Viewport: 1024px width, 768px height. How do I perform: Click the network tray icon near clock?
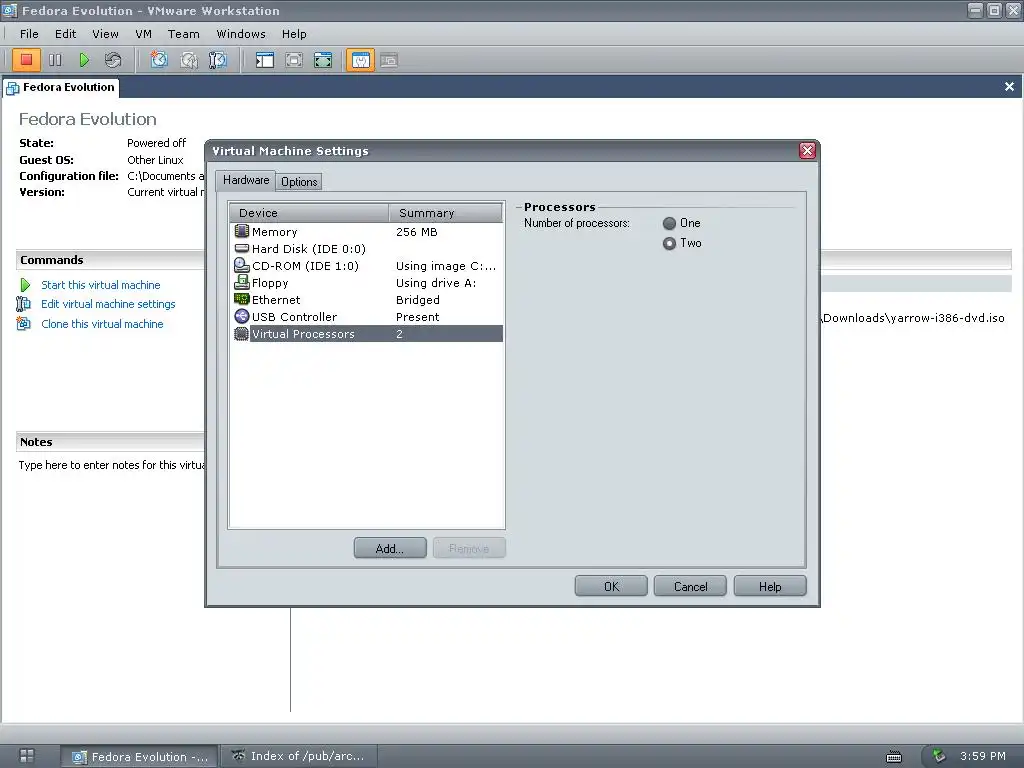point(939,756)
